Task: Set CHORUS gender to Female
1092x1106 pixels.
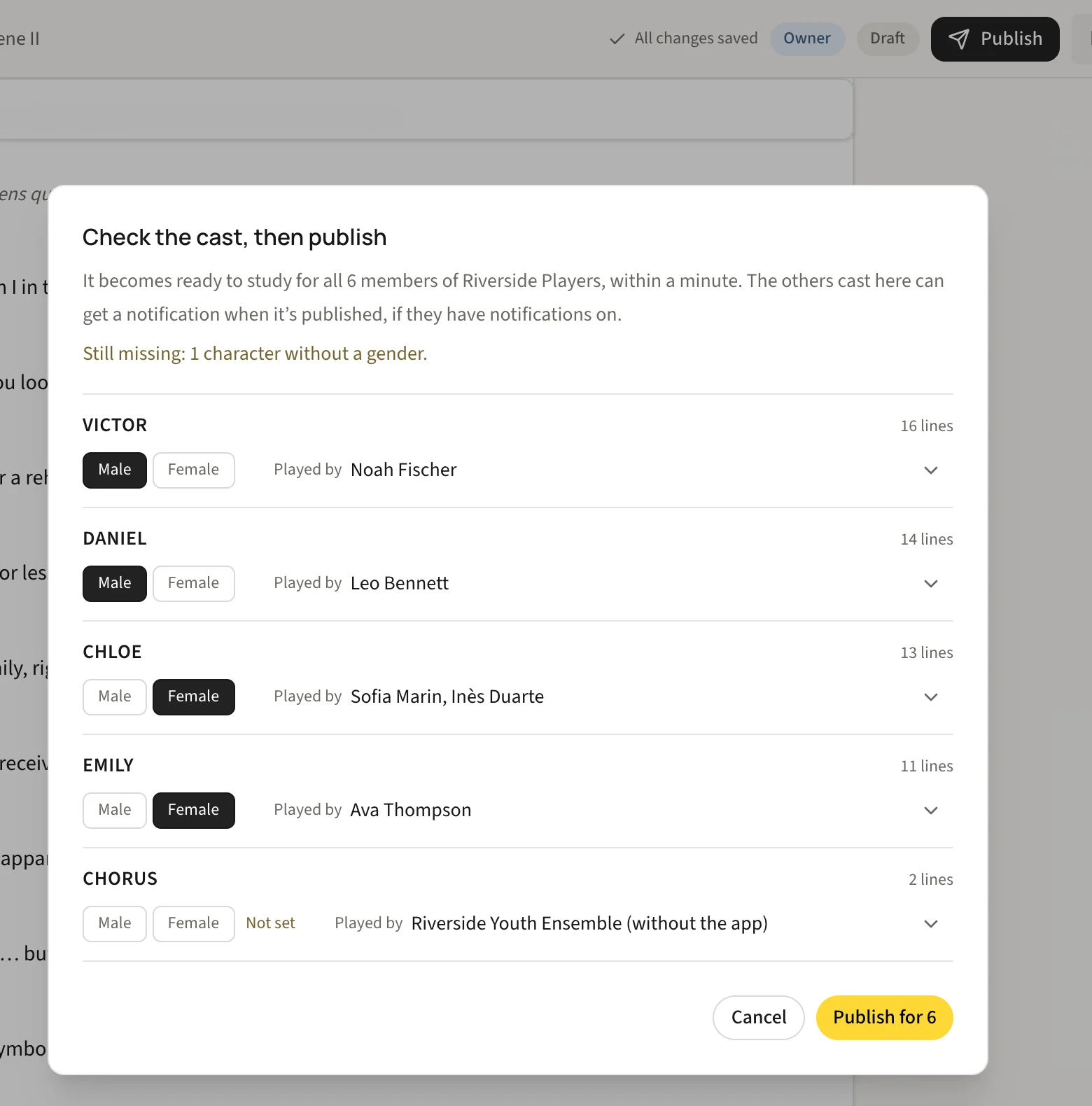Action: pos(193,923)
